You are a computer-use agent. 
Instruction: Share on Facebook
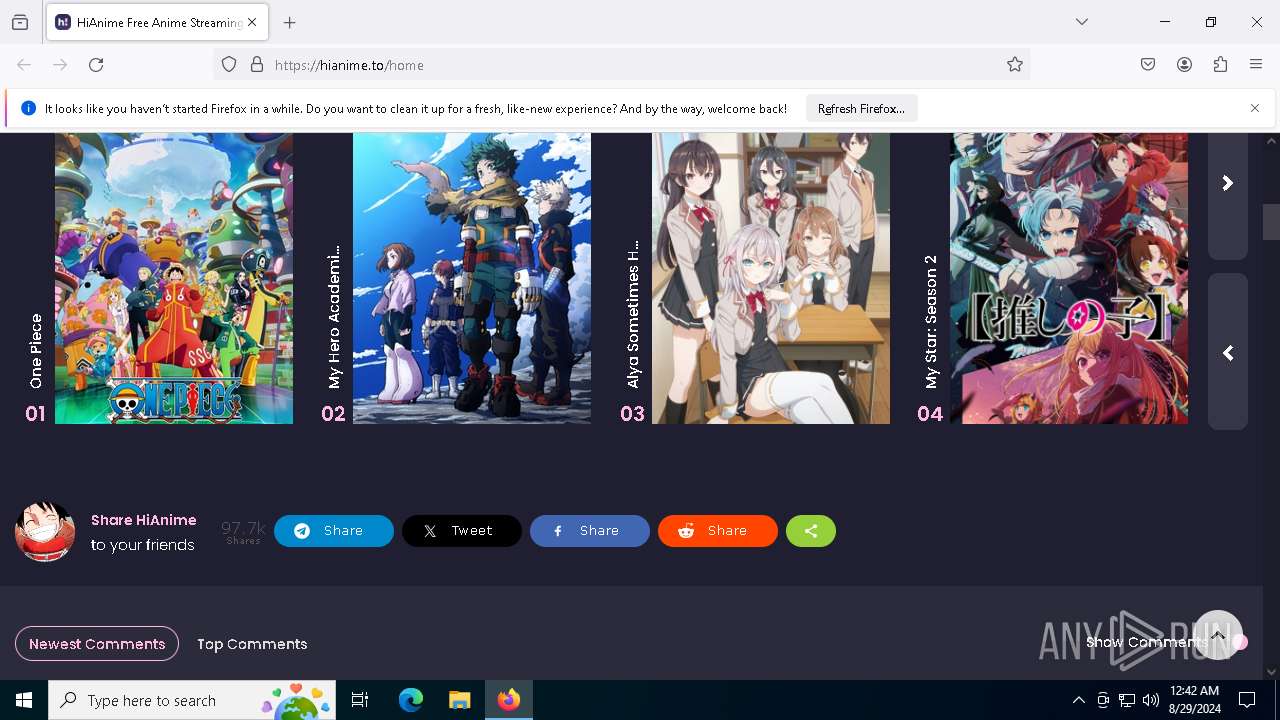click(x=590, y=531)
